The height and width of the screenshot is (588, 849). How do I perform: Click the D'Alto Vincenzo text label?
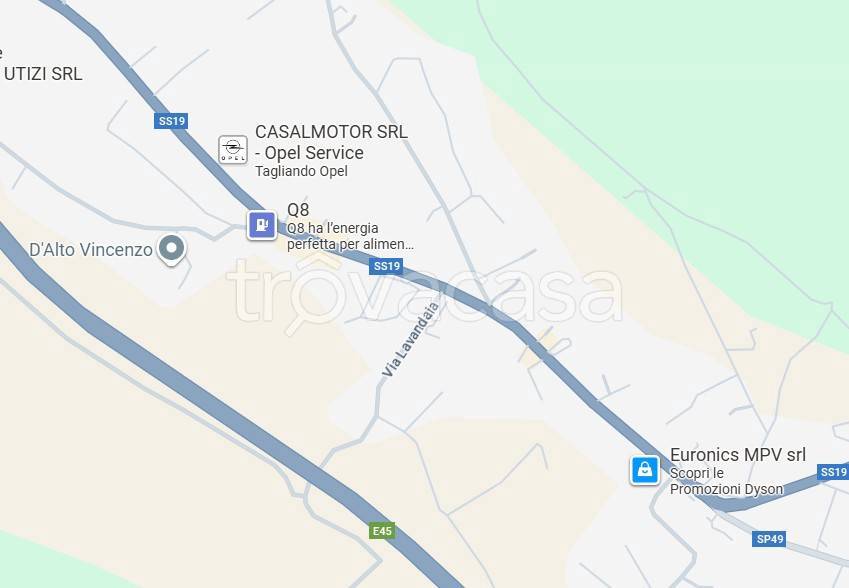coord(91,250)
